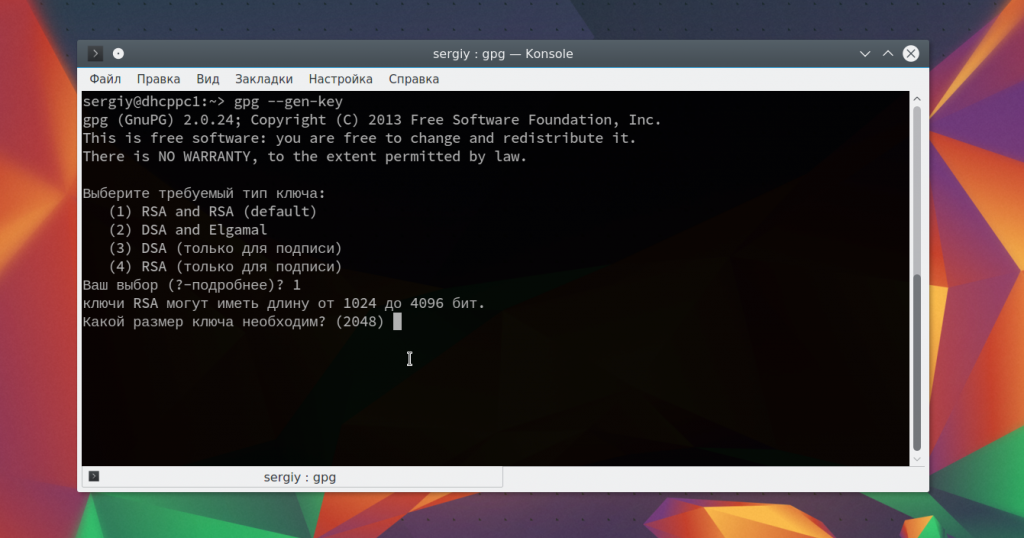Open the Правка menu
This screenshot has width=1024, height=538.
[158, 79]
